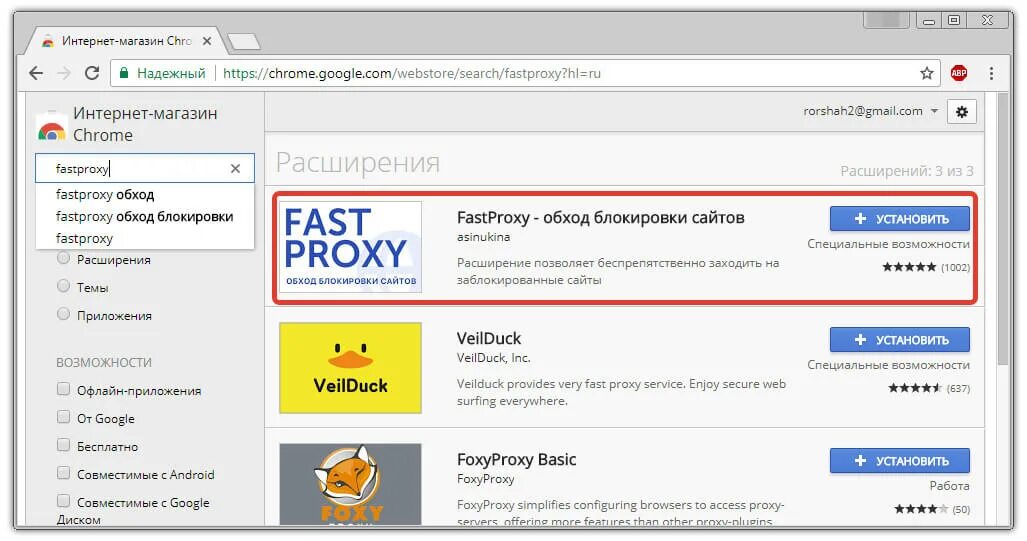Open the FoxyProxy Basic extension title
Viewport: 1027px width, 541px height.
[516, 460]
